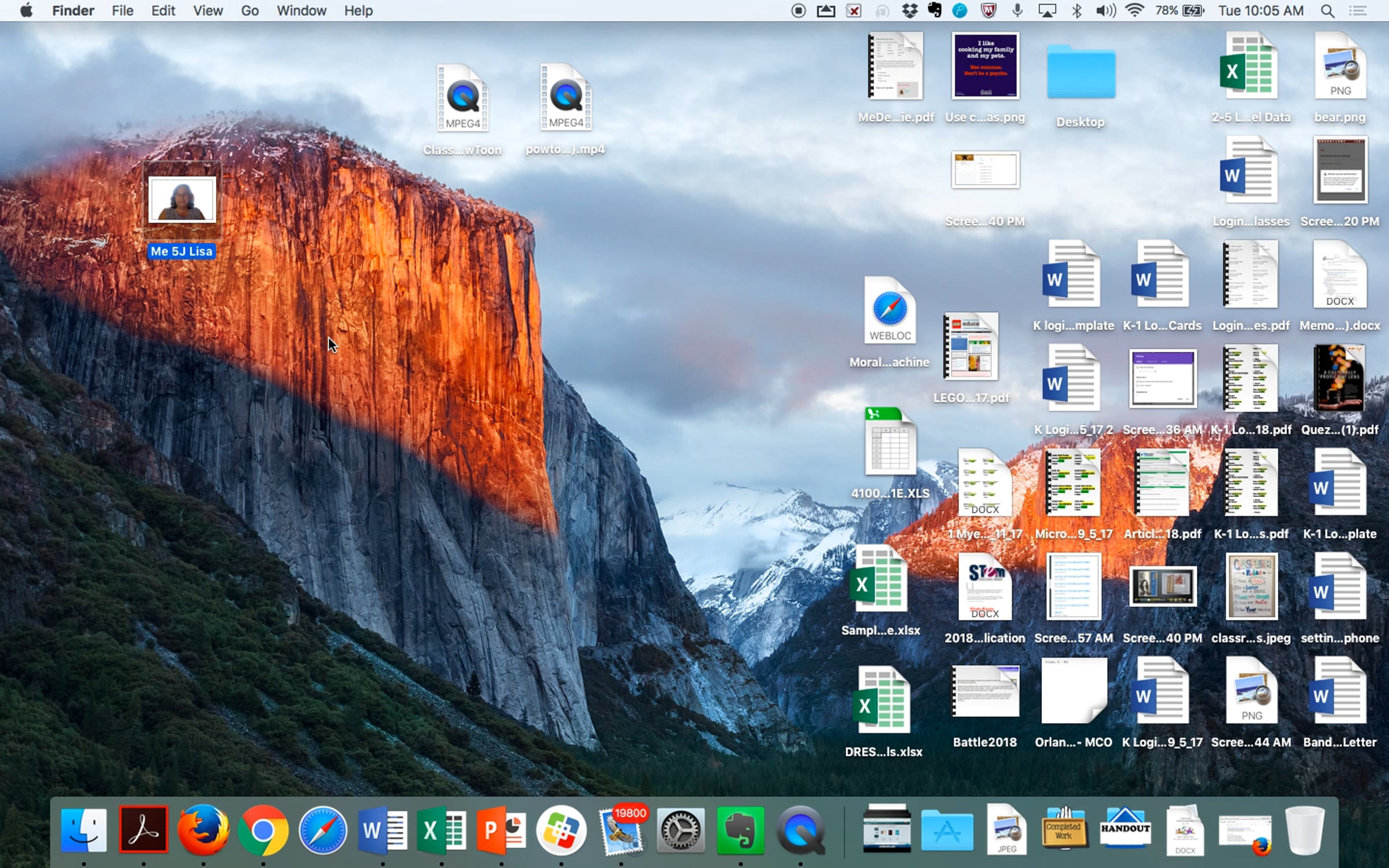Open the AirPlay display menu
This screenshot has height=868, width=1389.
1047,10
